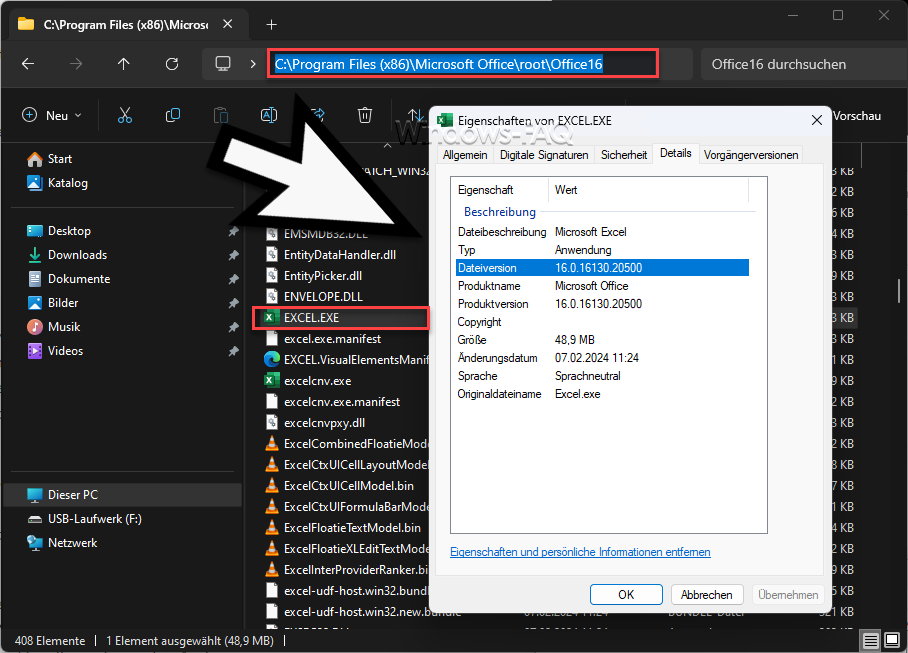
Task: Unpin Downloads using its pin icon
Action: [x=233, y=255]
